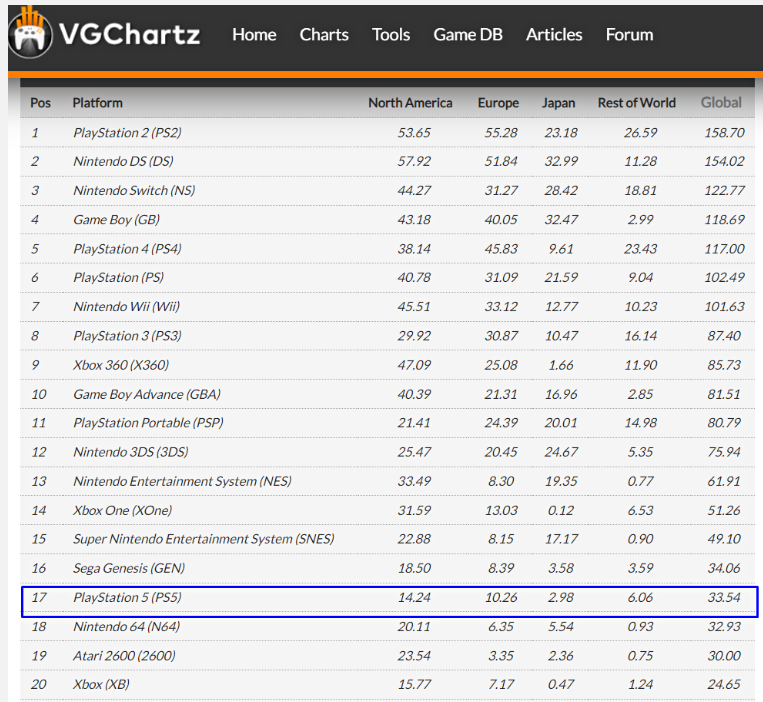Screen dimensions: 763x702
Task: Open the Home menu
Action: [254, 35]
